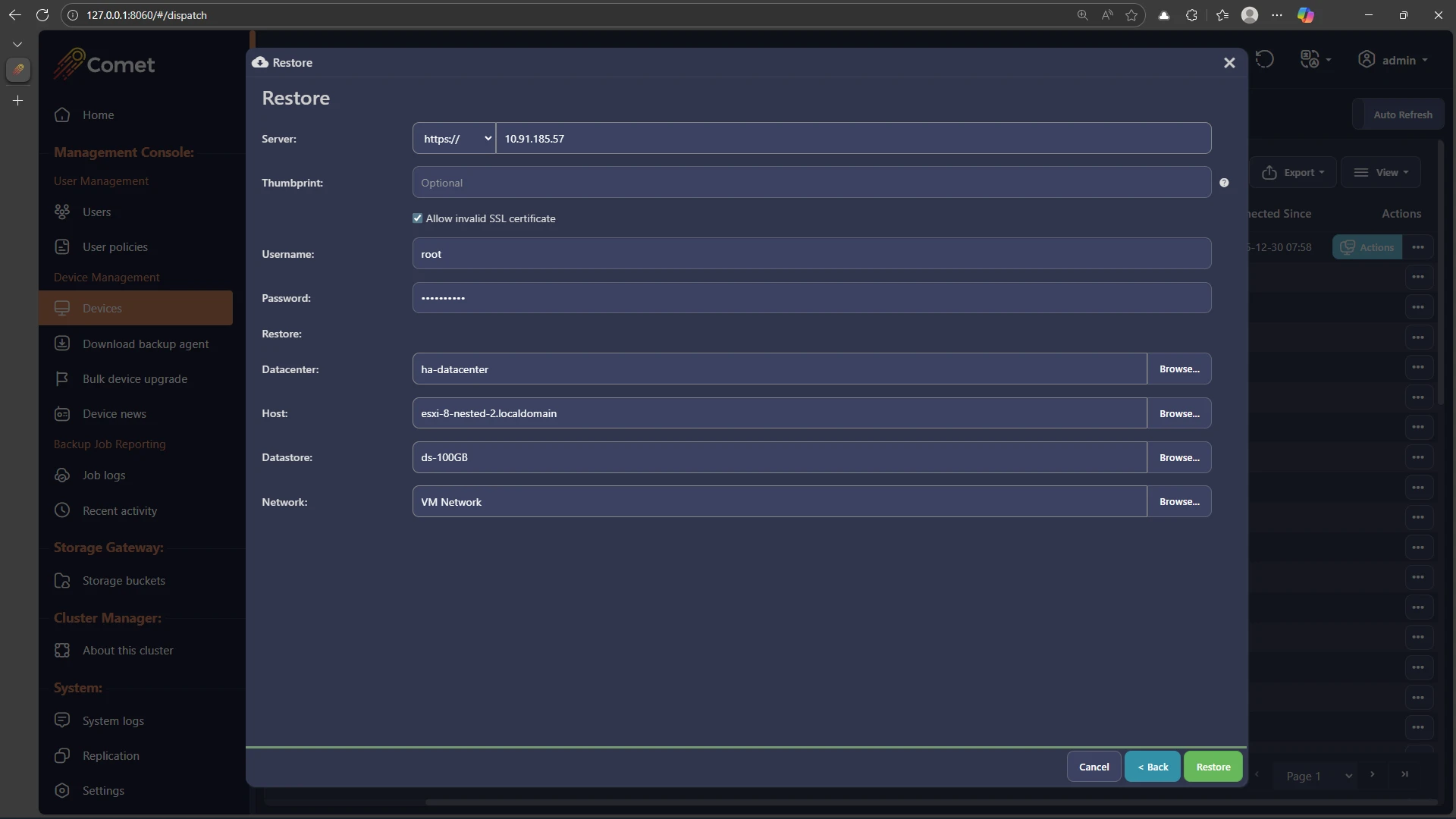The image size is (1456, 819).
Task: Open the browser profile avatar
Action: (1250, 15)
